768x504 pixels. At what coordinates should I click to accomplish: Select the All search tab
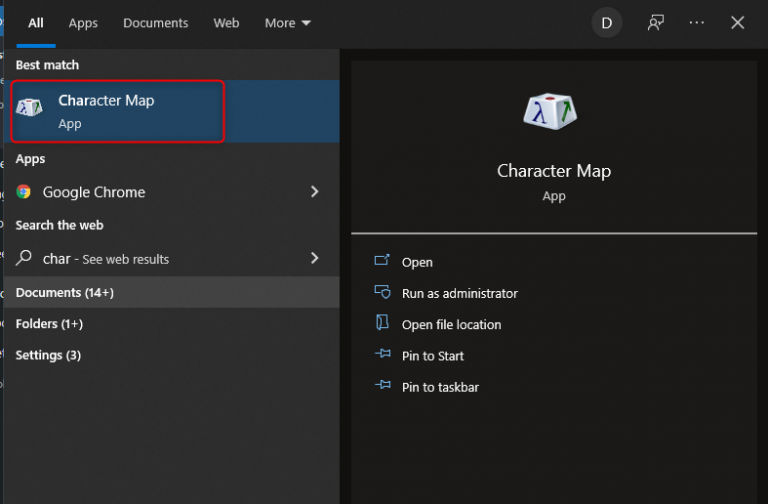pos(36,23)
